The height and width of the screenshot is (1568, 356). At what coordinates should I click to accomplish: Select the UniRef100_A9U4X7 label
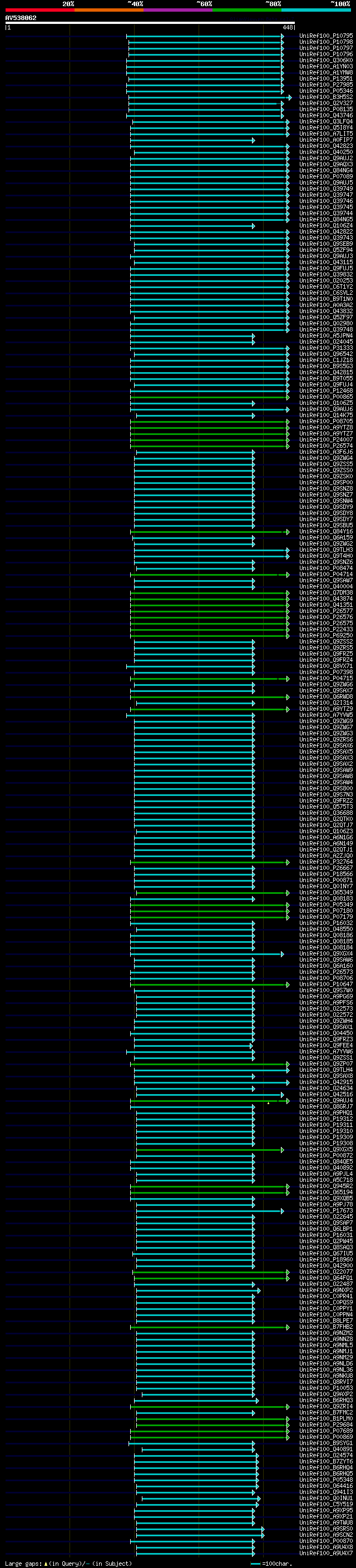[x=326, y=1554]
